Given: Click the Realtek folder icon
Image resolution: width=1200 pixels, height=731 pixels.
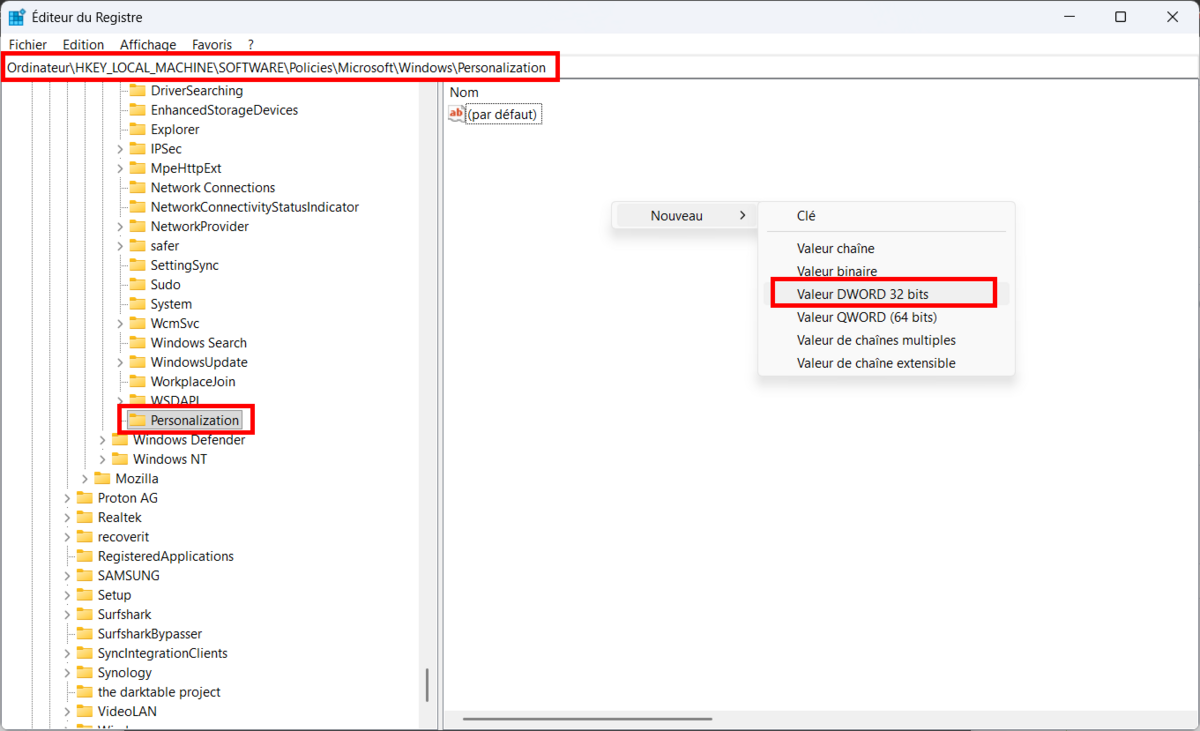Looking at the screenshot, I should pyautogui.click(x=84, y=518).
